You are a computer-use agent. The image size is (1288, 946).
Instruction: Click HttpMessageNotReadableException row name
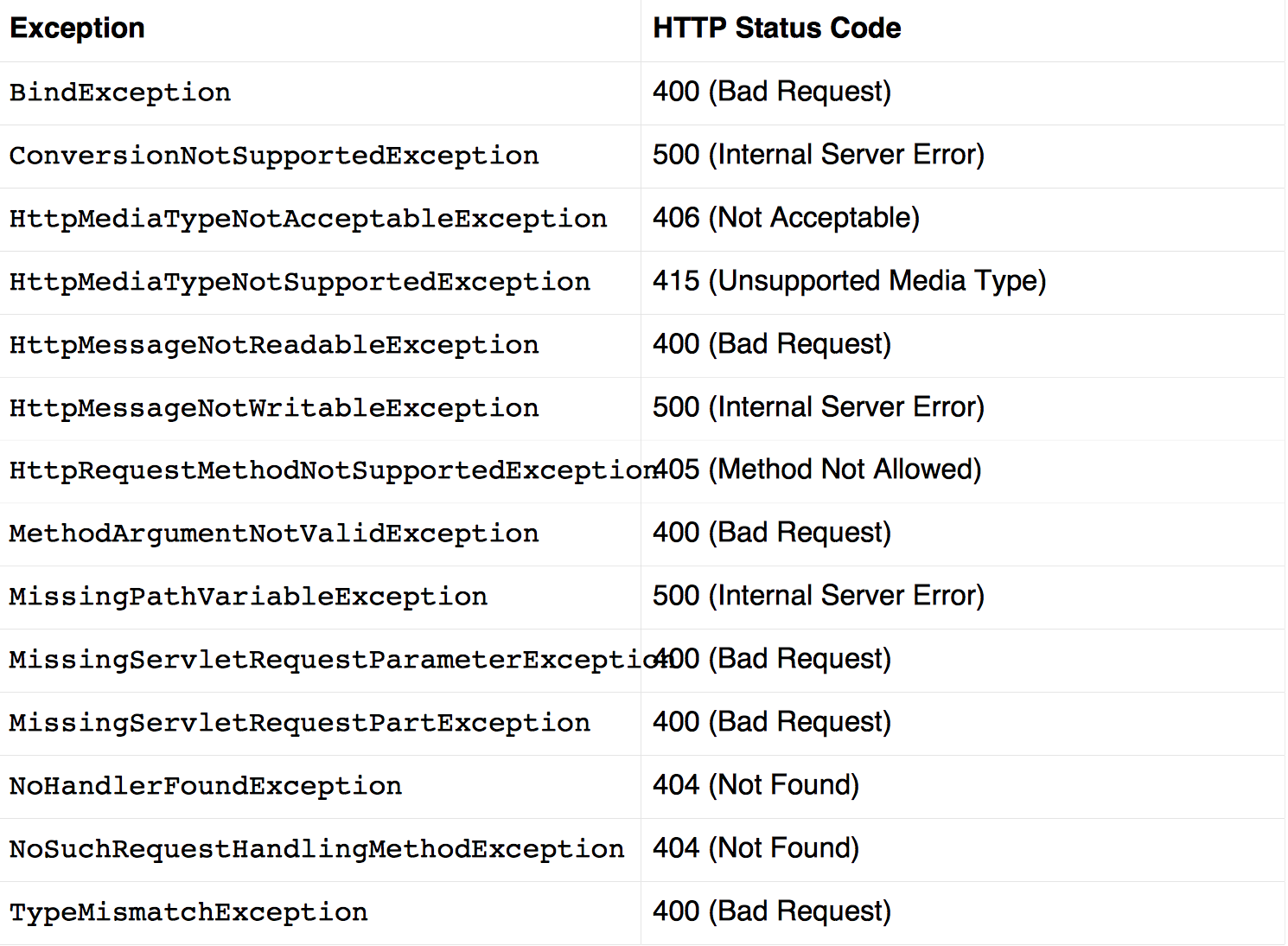click(274, 345)
